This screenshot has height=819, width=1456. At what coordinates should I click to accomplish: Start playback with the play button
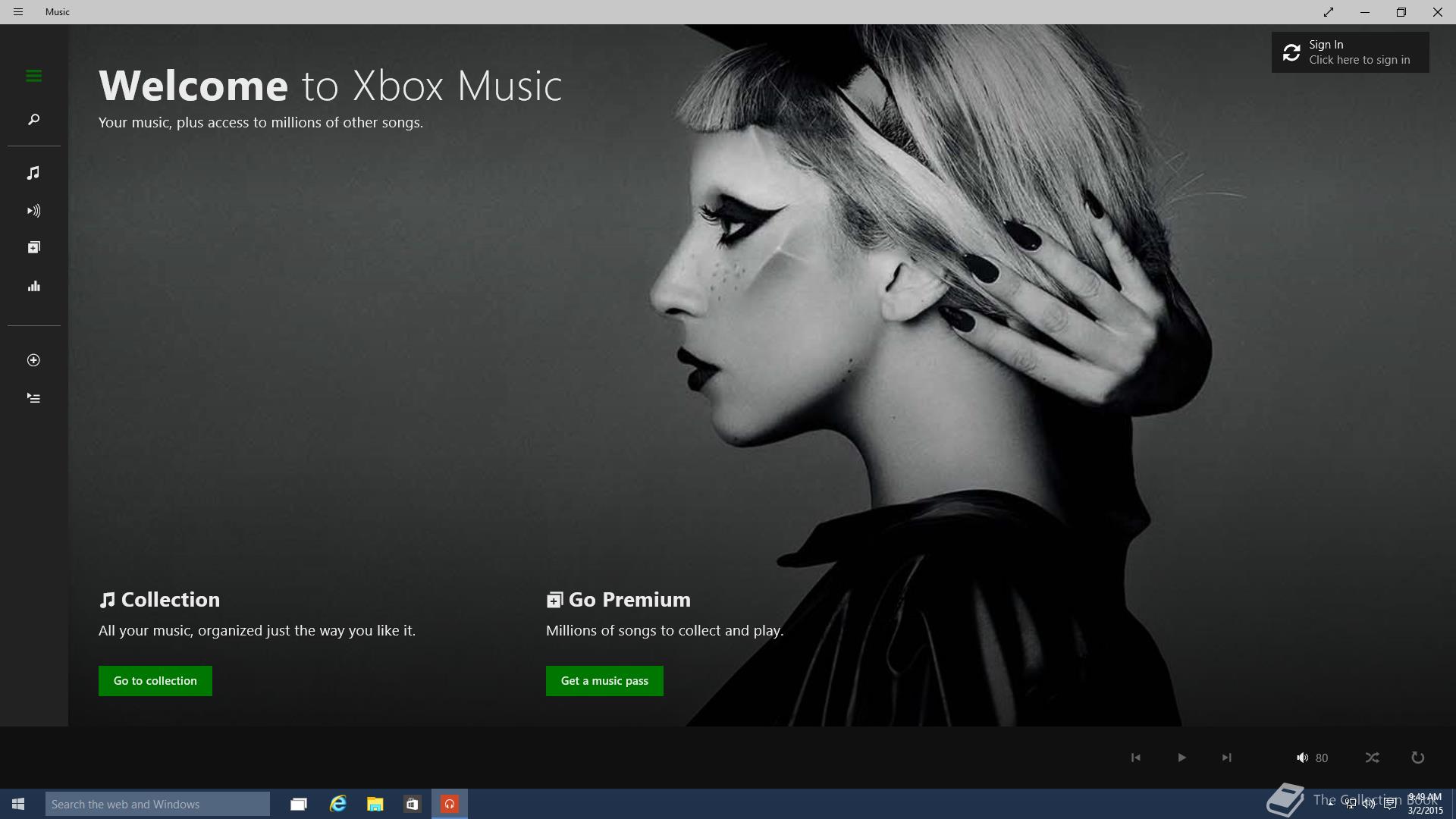[x=1181, y=758]
